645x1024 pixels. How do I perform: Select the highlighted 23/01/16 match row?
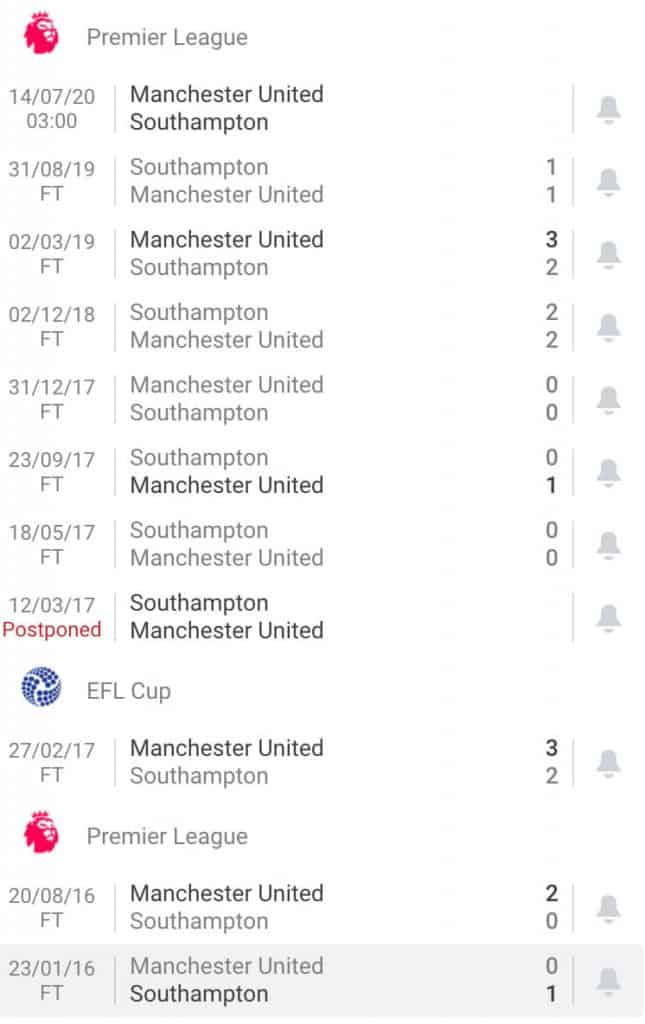[x=300, y=980]
